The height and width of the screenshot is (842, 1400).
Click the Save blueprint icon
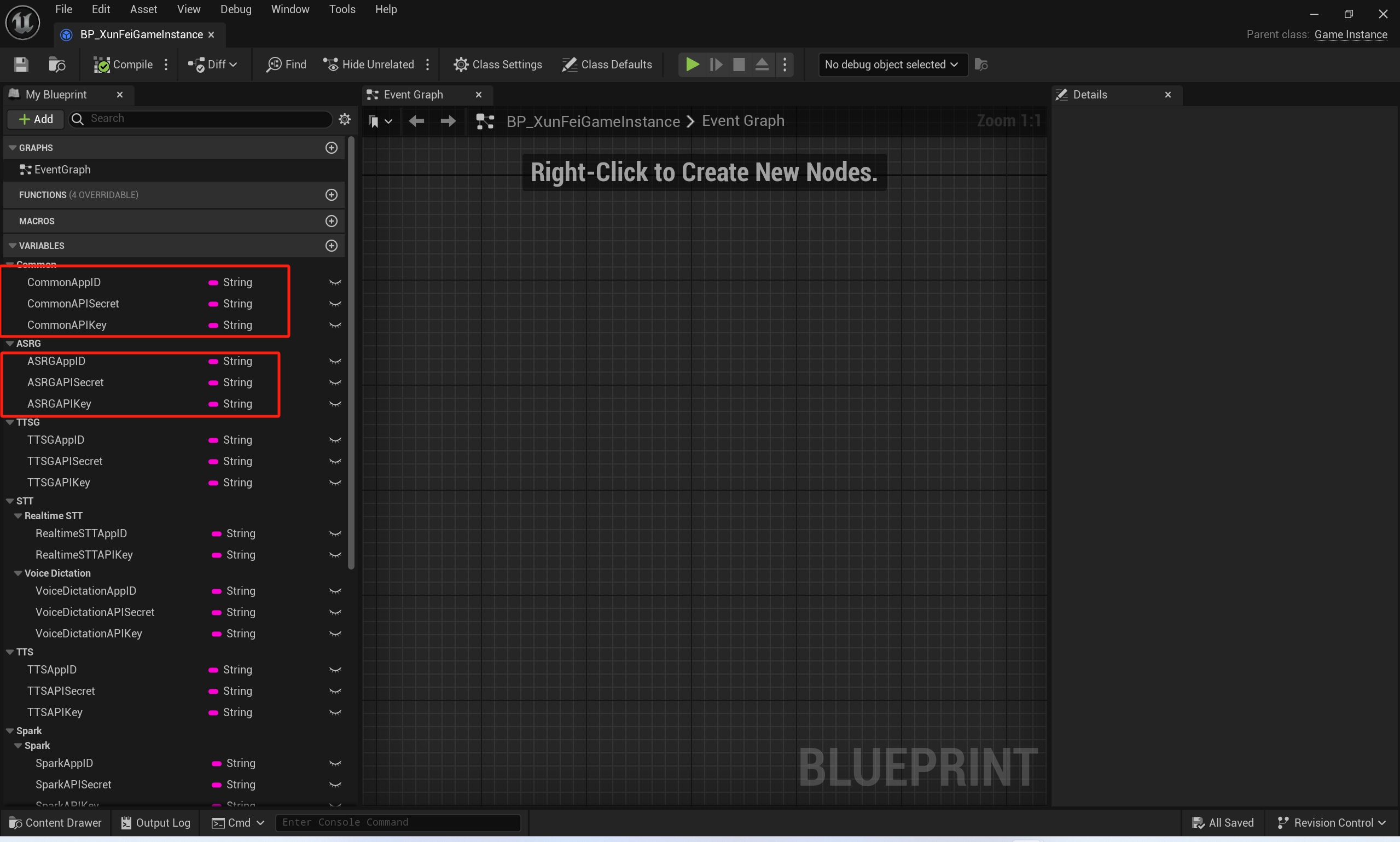(x=21, y=65)
